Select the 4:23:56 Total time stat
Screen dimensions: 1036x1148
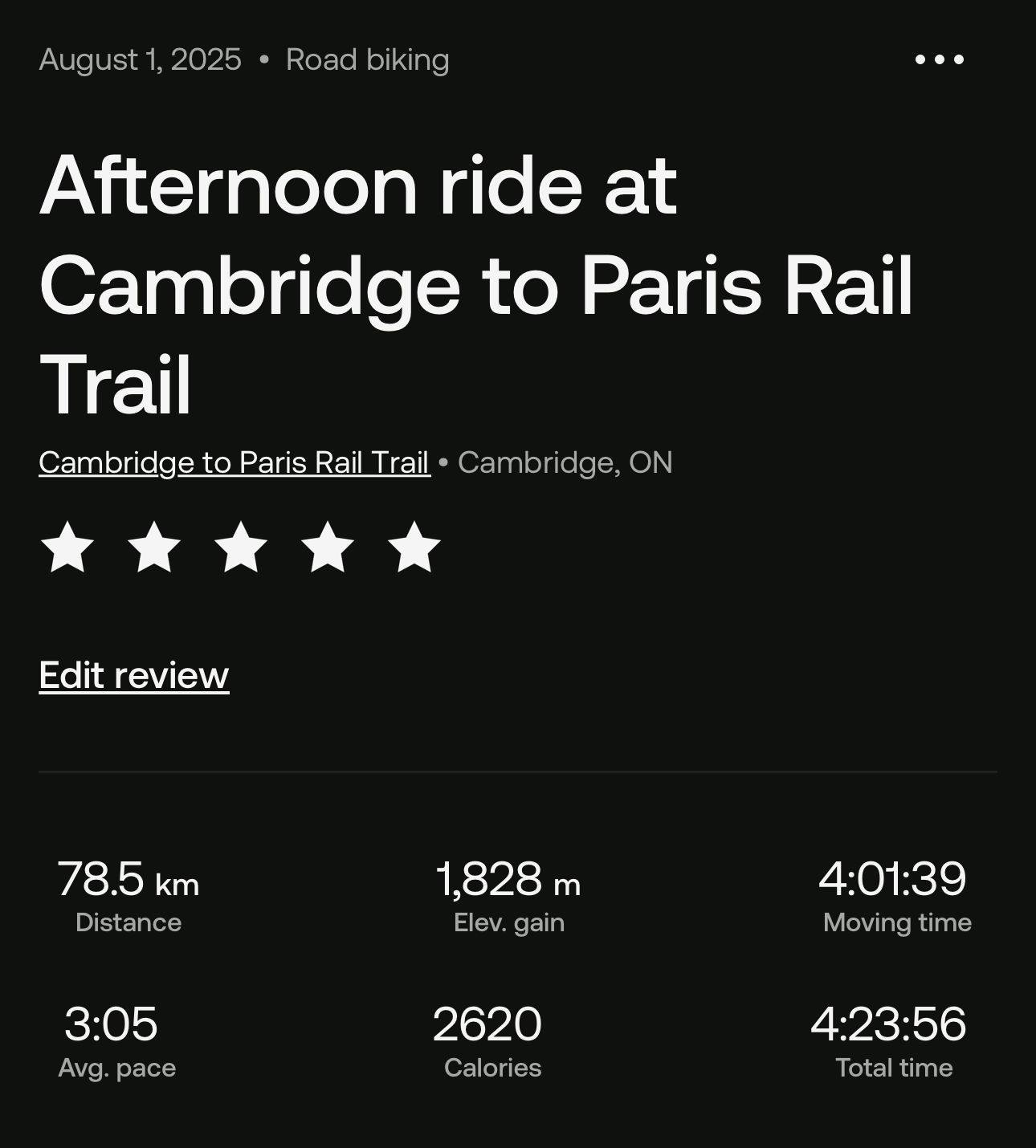point(890,1041)
